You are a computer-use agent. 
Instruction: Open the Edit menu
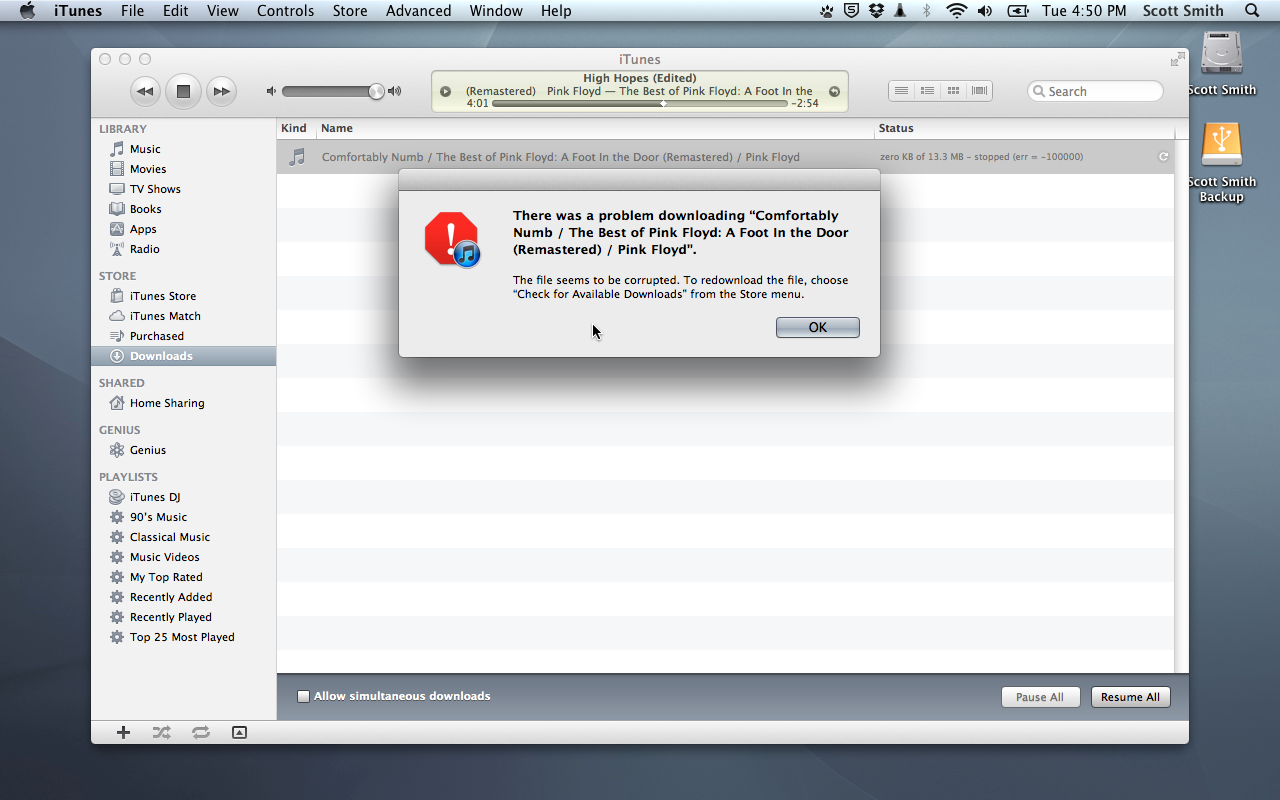click(176, 11)
